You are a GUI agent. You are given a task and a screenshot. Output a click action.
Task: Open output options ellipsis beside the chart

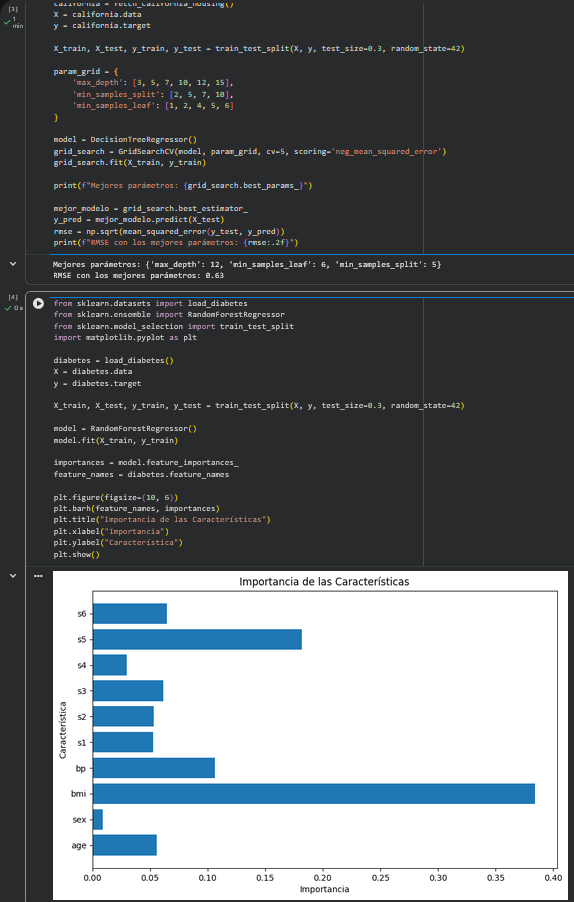pyautogui.click(x=38, y=576)
